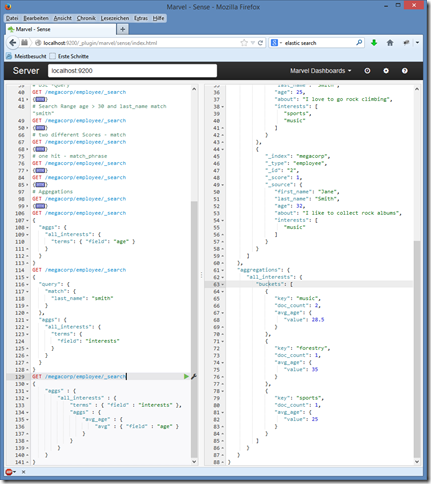Image resolution: width=431 pixels, height=484 pixels.
Task: Open Extras menu
Action: [x=141, y=18]
